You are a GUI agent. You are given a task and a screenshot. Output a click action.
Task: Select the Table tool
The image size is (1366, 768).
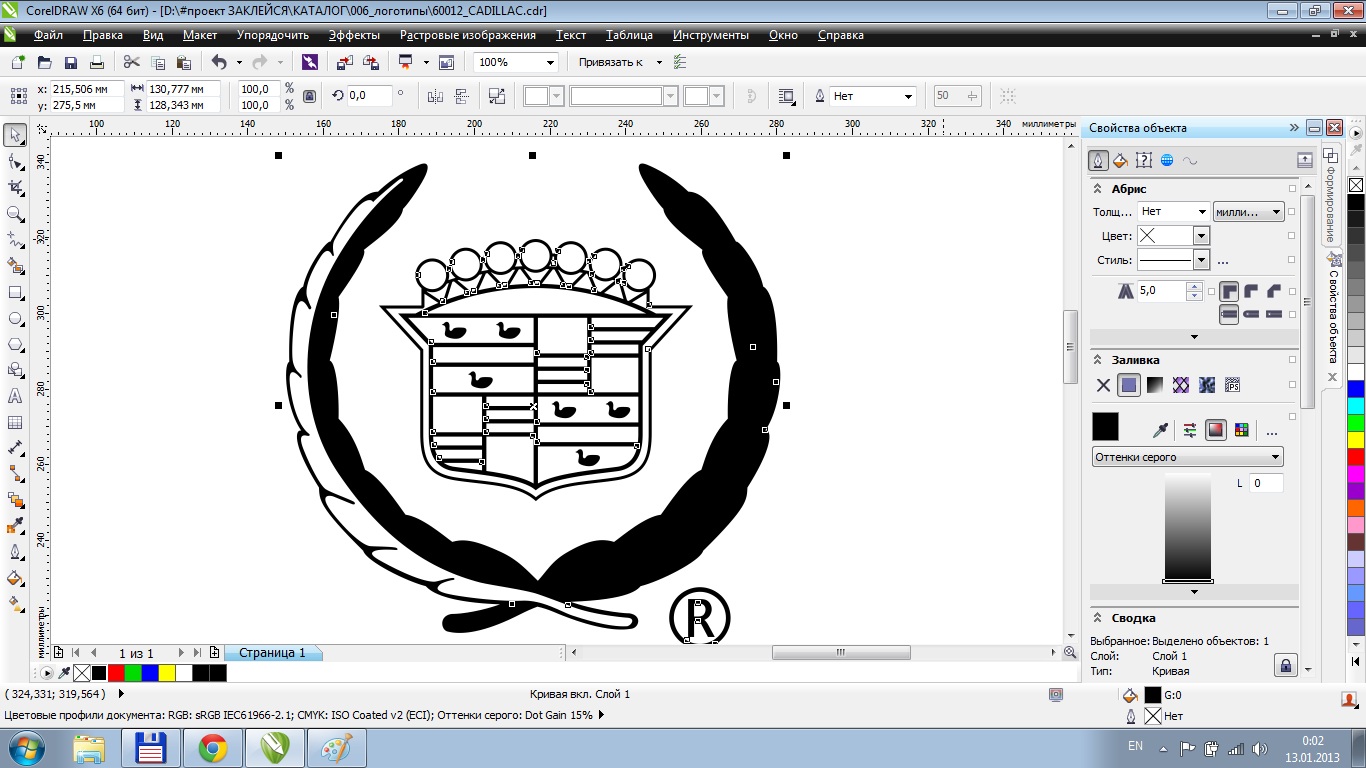16,423
